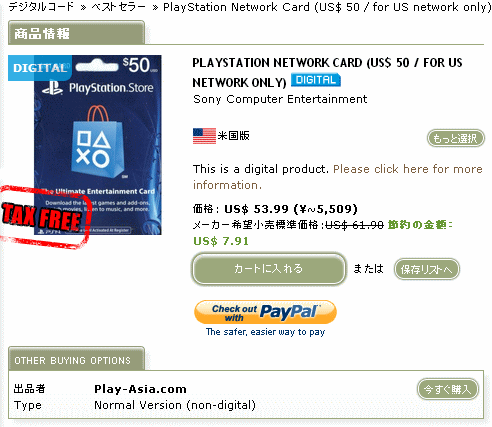Image resolution: width=492 pixels, height=427 pixels.
Task: Click 'The safer, easier way to pay' text
Action: tap(265, 332)
